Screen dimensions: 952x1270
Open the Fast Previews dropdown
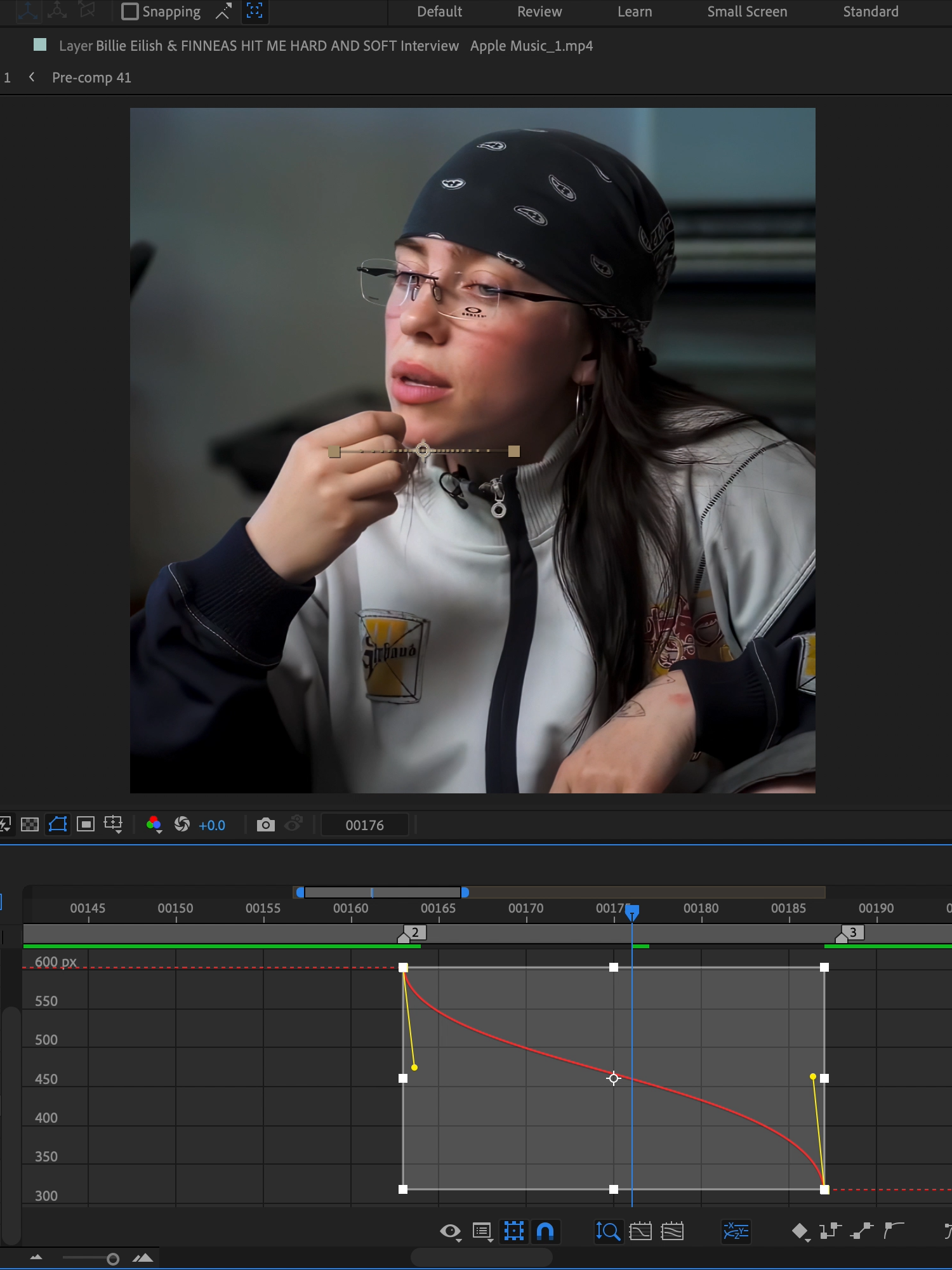[x=5, y=824]
